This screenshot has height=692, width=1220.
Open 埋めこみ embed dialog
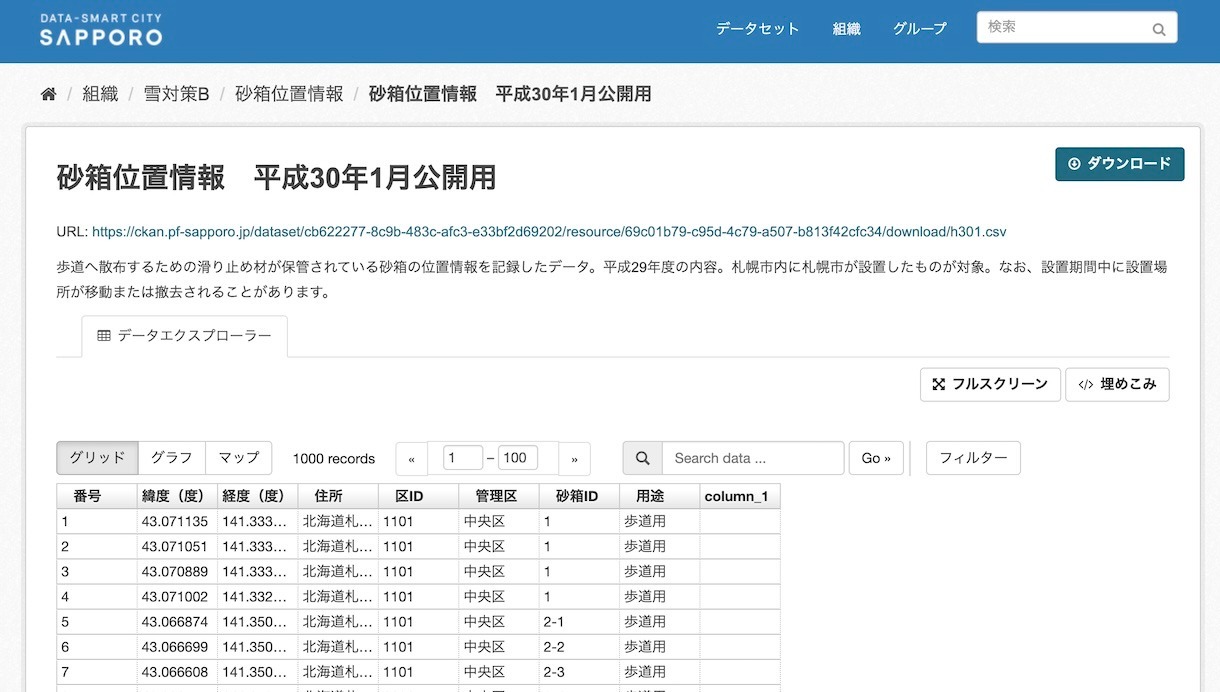click(1117, 384)
